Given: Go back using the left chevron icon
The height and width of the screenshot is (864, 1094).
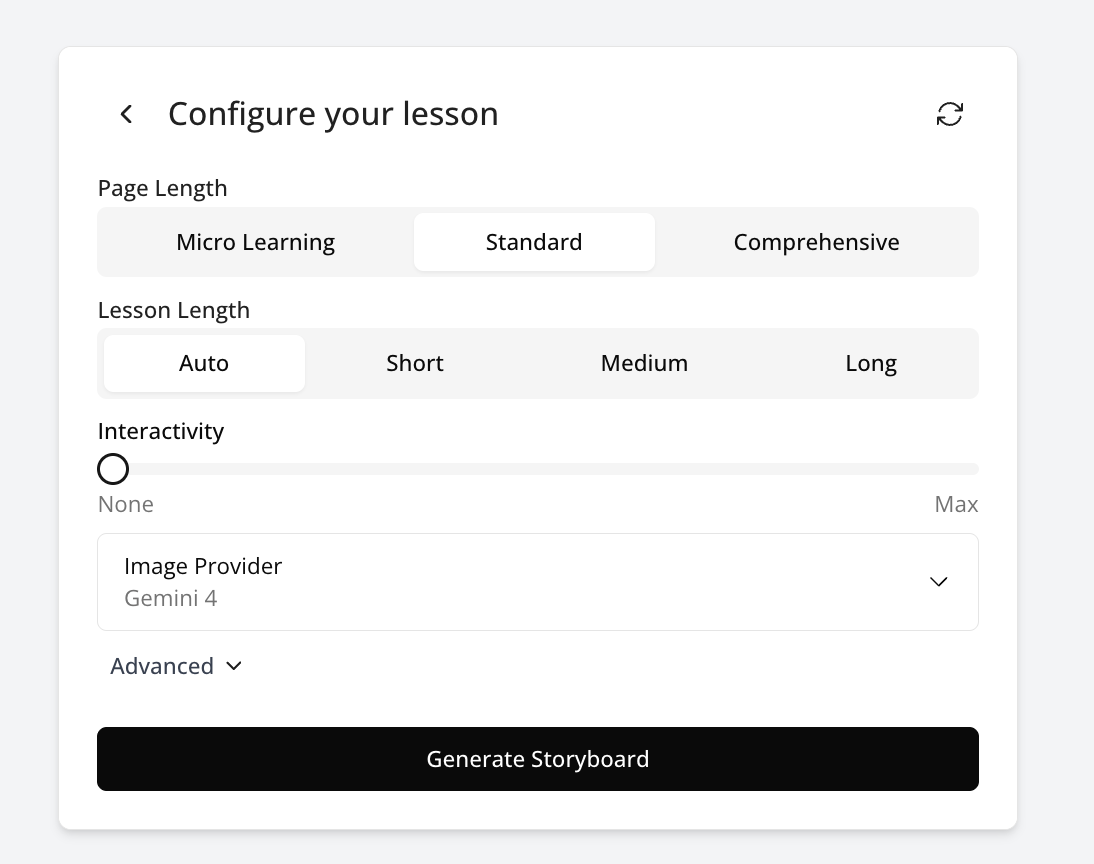Looking at the screenshot, I should point(126,114).
